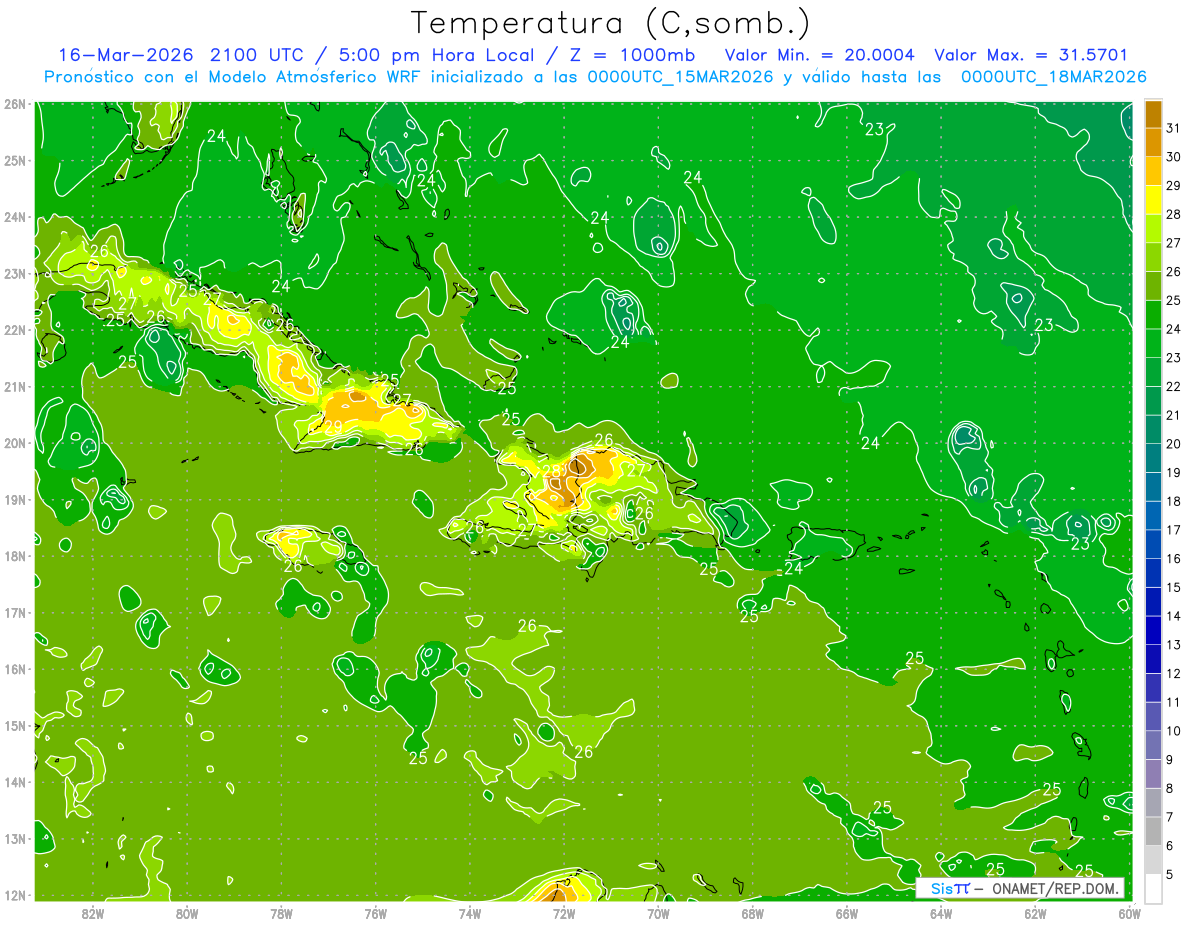Click the '26N' latitude axis label
The image size is (1200, 927).
pyautogui.click(x=15, y=104)
